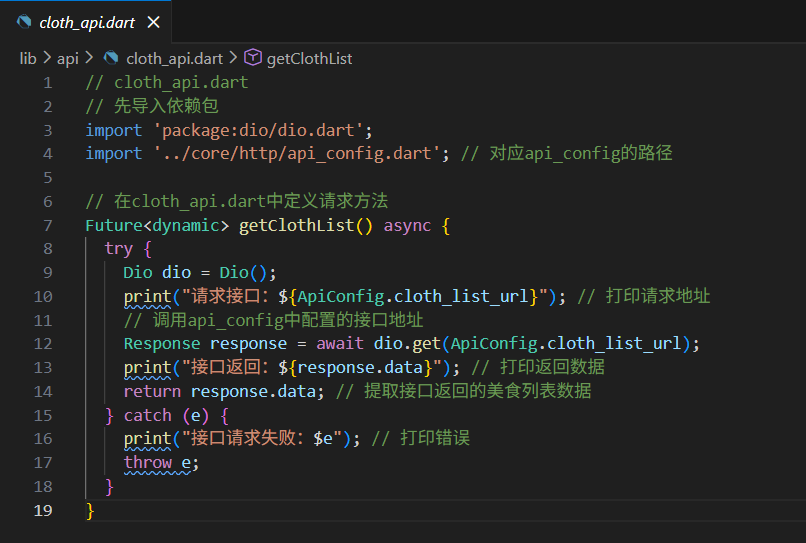The image size is (806, 543).
Task: Open the api breadcrumb folder
Action: pyautogui.click(x=67, y=59)
